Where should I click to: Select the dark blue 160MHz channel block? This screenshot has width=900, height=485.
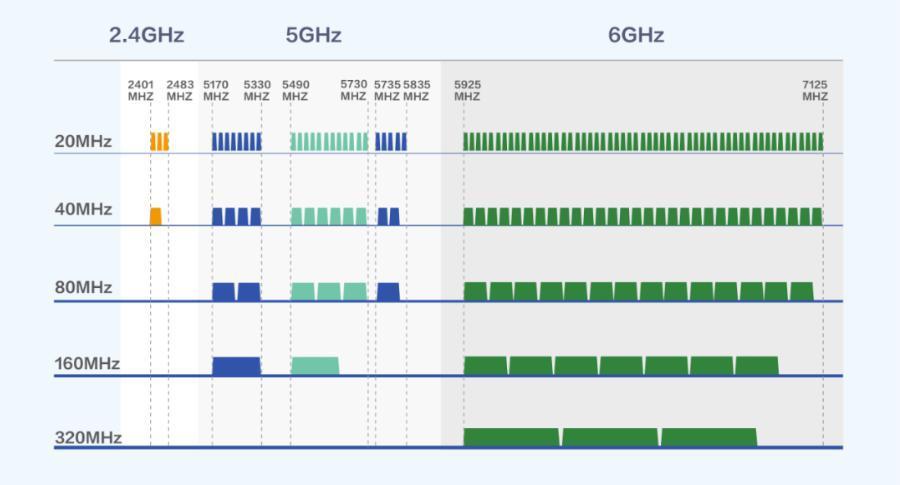236,366
